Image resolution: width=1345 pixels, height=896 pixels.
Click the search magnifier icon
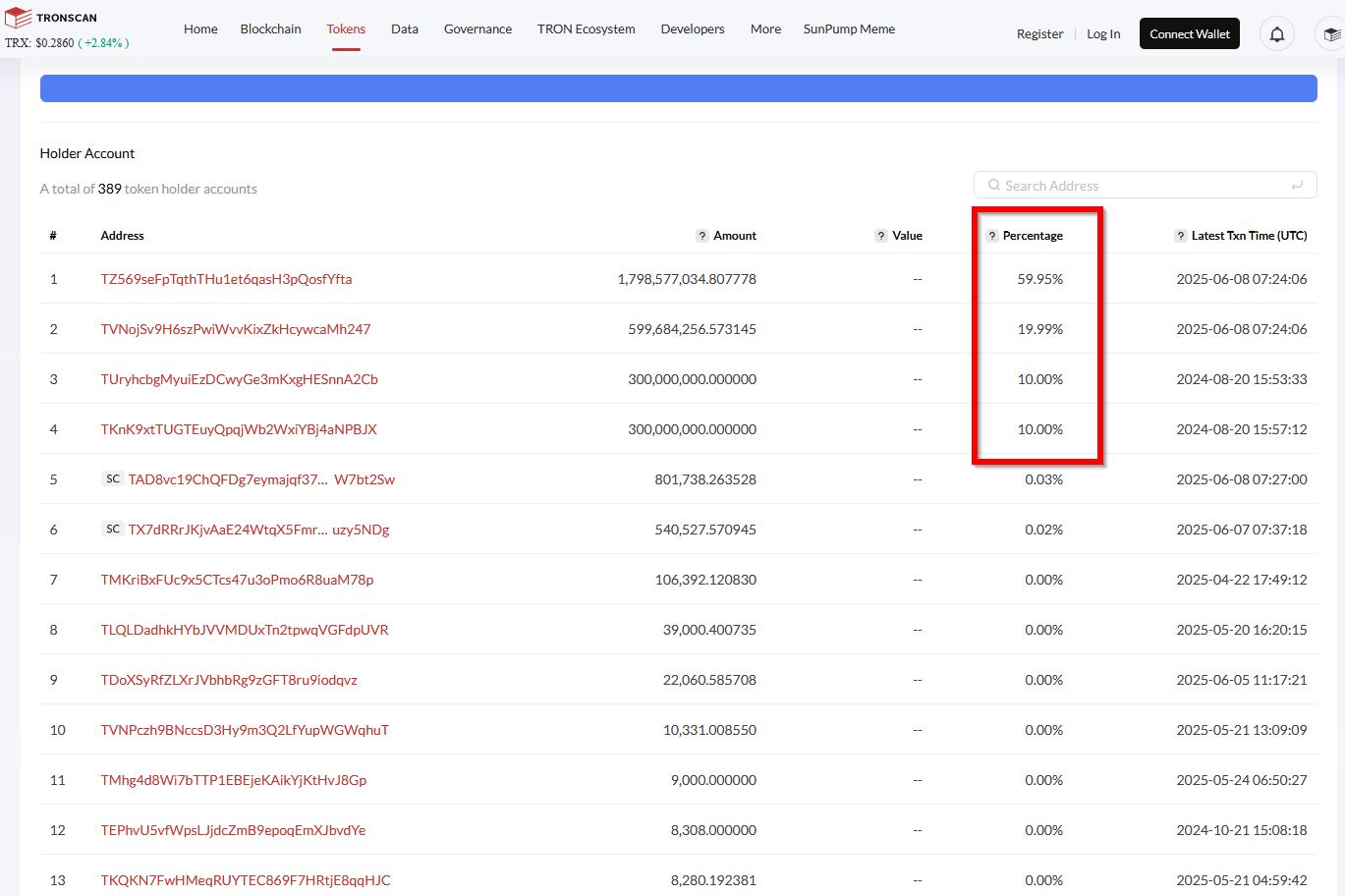pyautogui.click(x=994, y=185)
